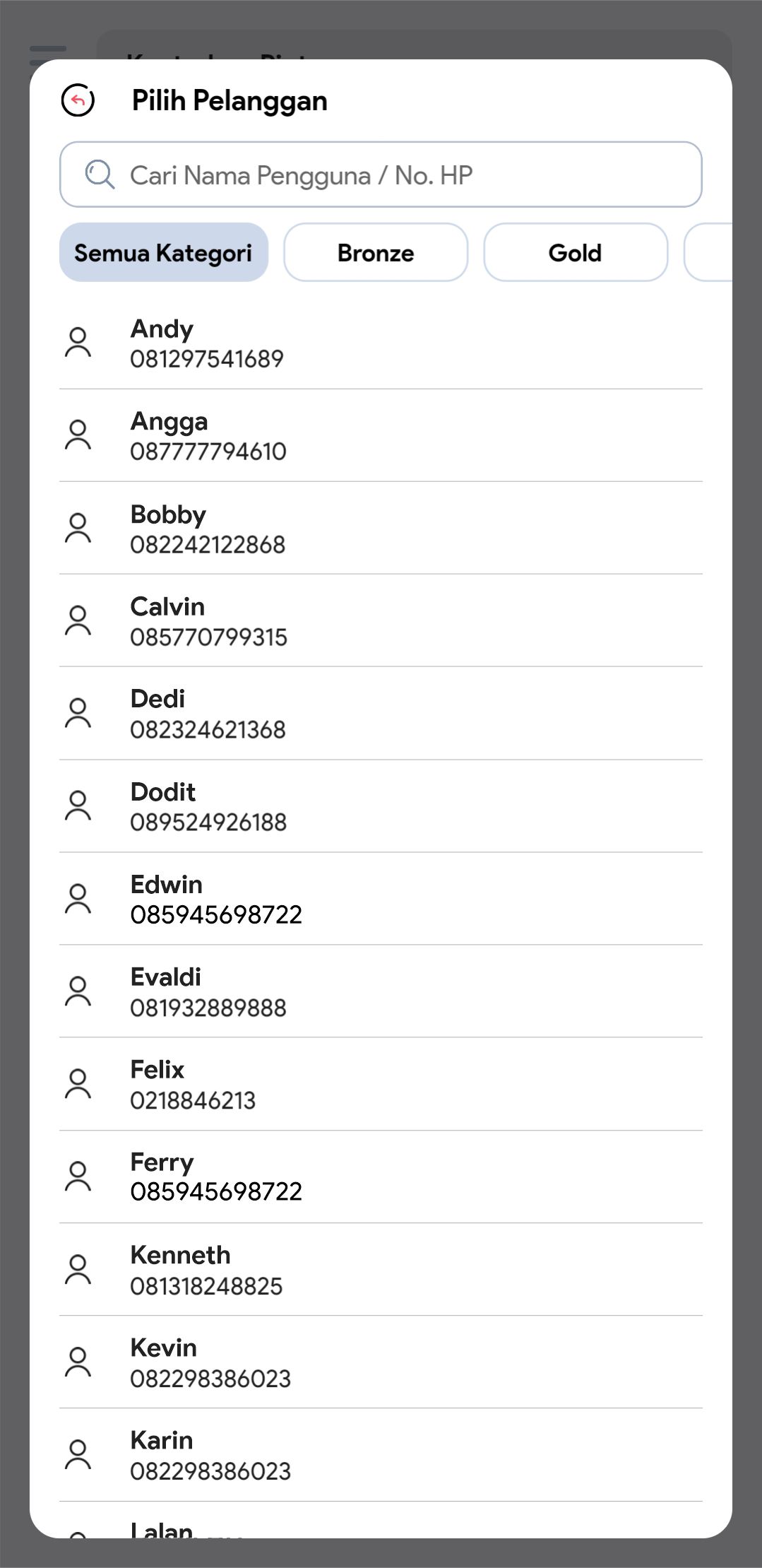Click the search magnifier icon
762x1568 pixels.
tap(100, 175)
